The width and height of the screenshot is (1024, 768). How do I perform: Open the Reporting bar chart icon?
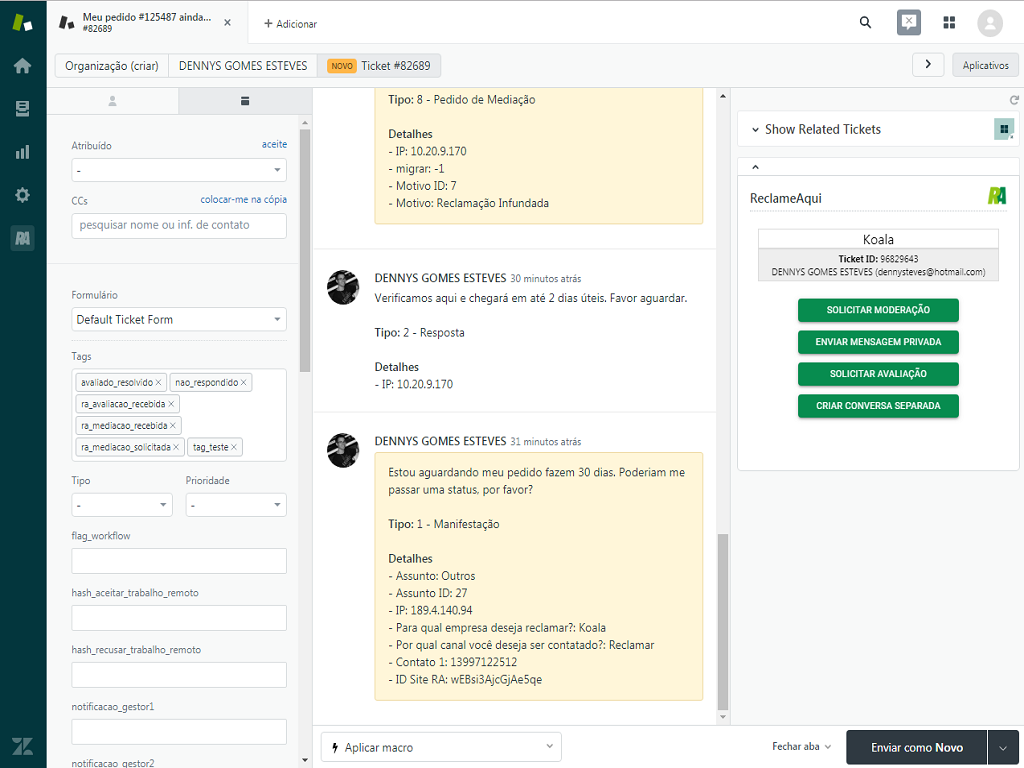[22, 152]
